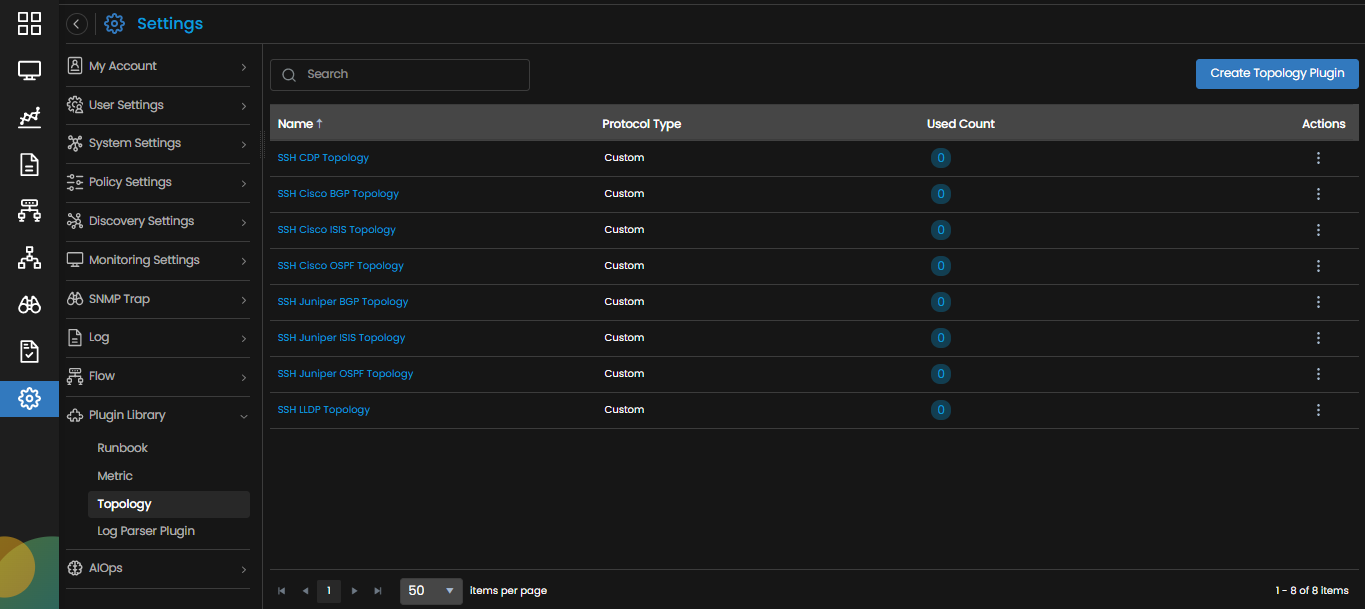Click the document report icon in left rail
This screenshot has width=1365, height=609.
[x=29, y=165]
